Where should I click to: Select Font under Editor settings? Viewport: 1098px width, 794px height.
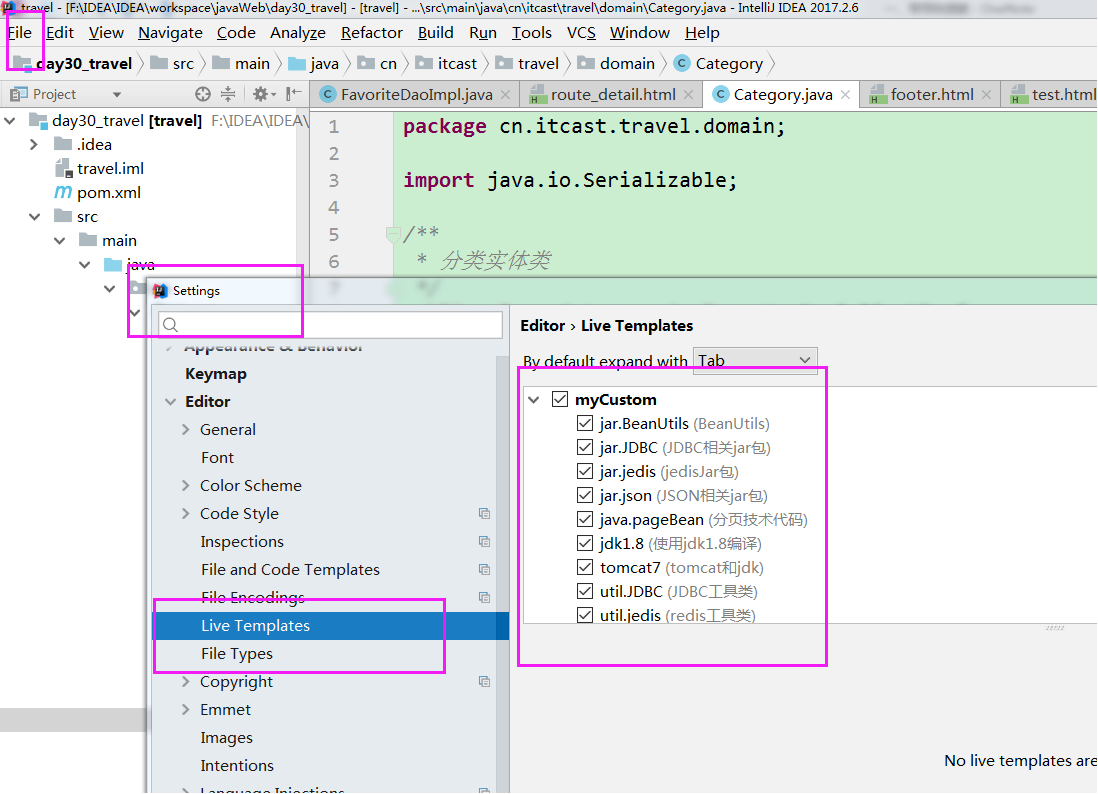(x=217, y=457)
